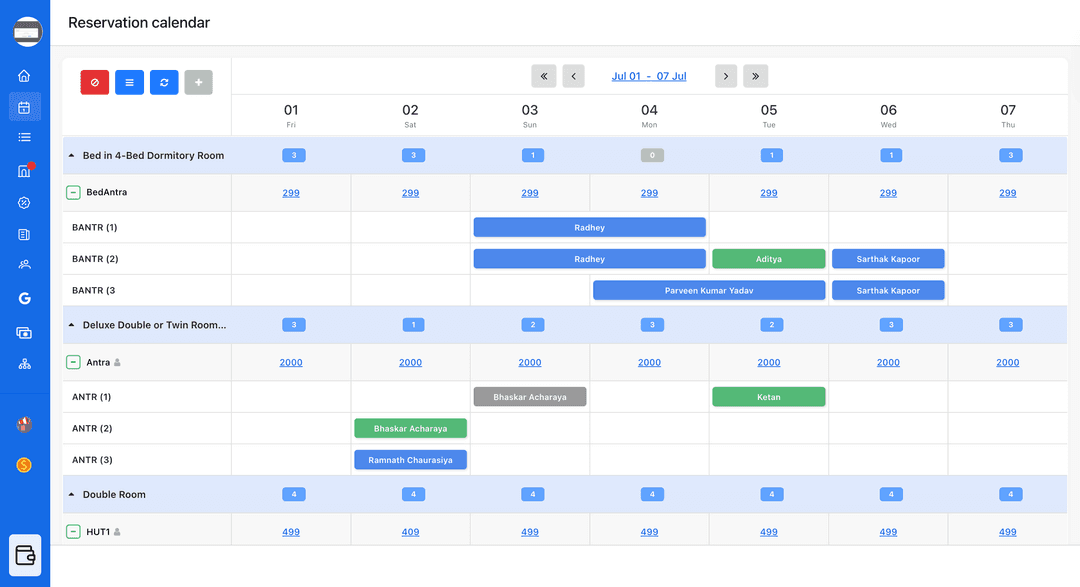This screenshot has height=587, width=1080.
Task: Click the 2000 rate link under Jul 01
Action: [x=291, y=362]
